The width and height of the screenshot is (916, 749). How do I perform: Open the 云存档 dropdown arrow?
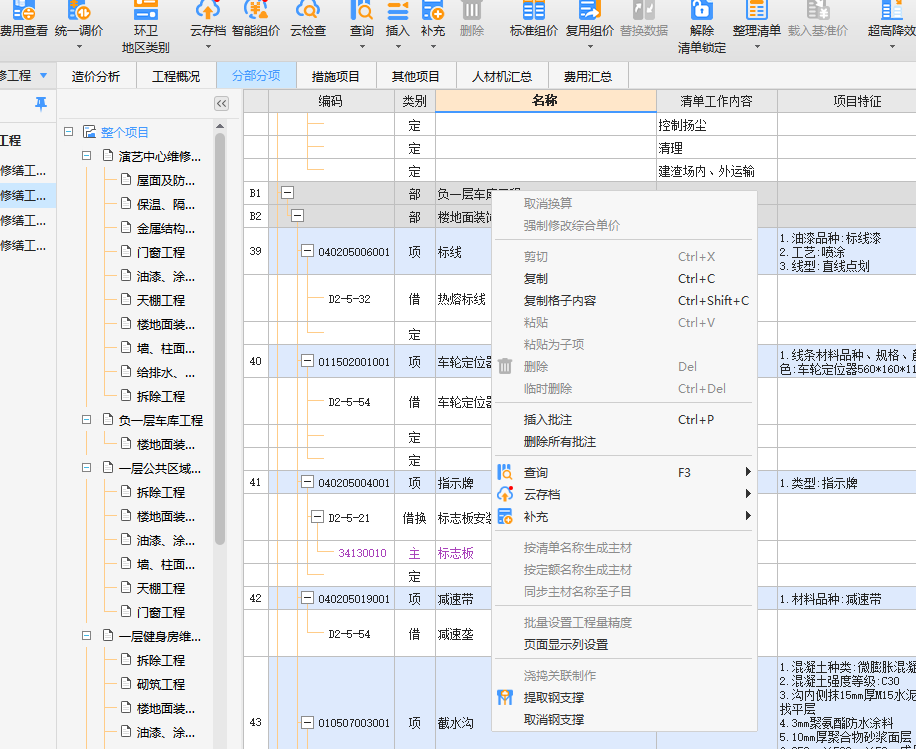point(208,47)
